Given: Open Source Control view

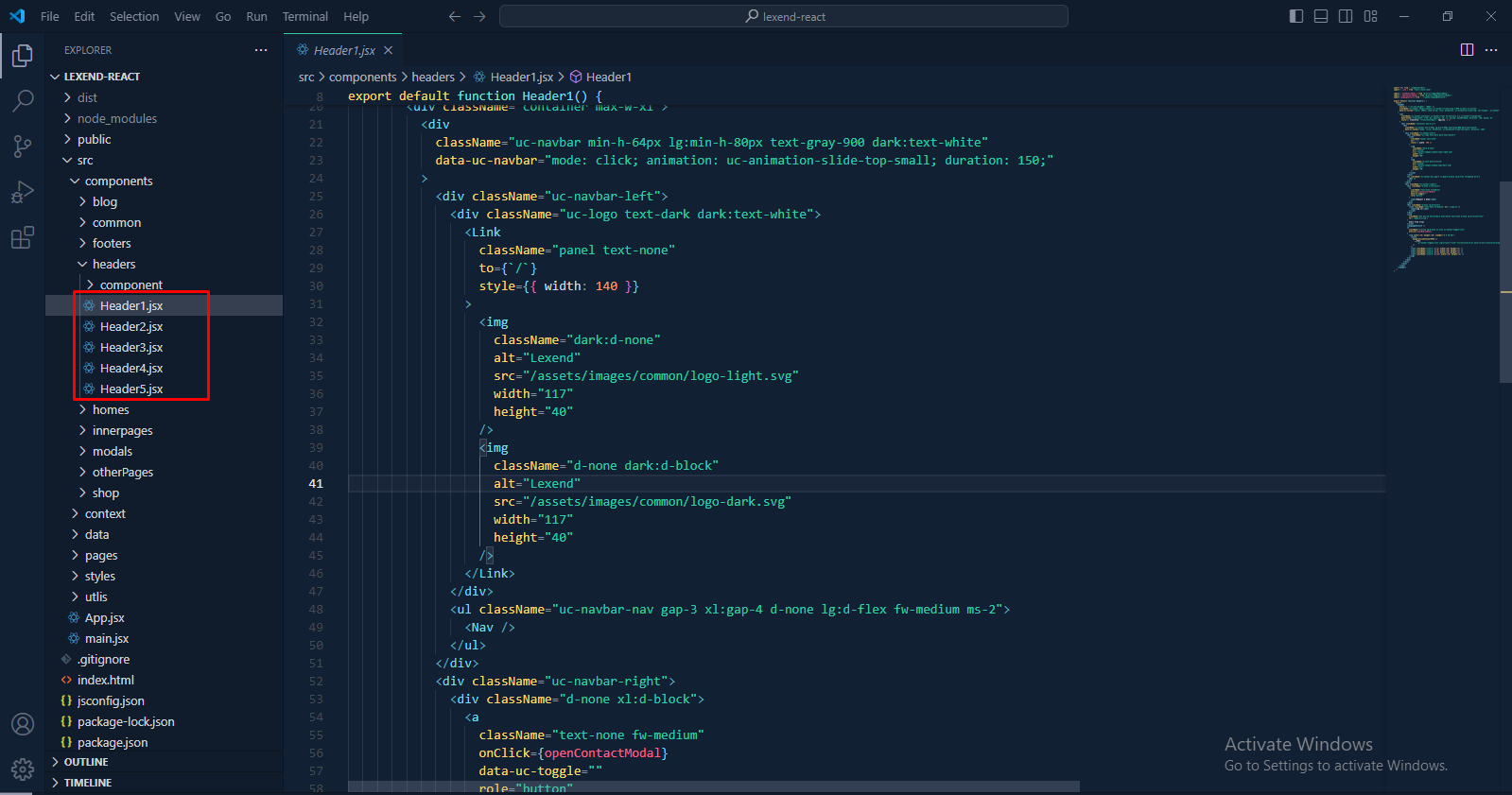Looking at the screenshot, I should [23, 146].
